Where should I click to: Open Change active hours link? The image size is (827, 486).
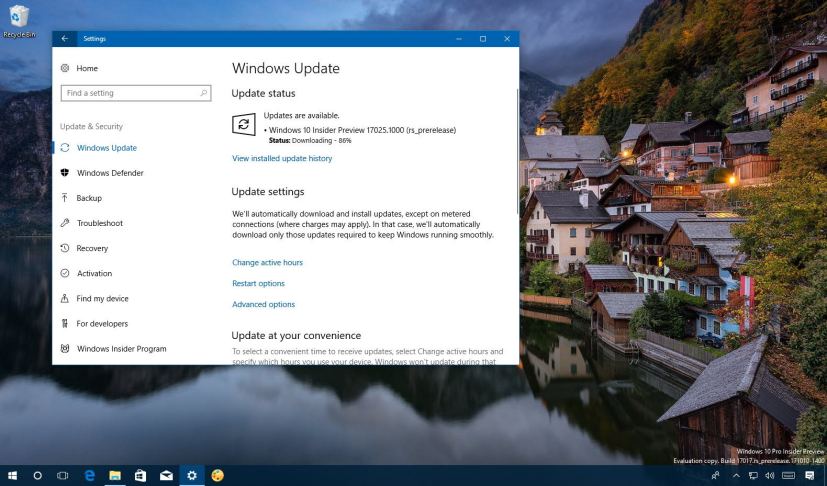click(267, 262)
